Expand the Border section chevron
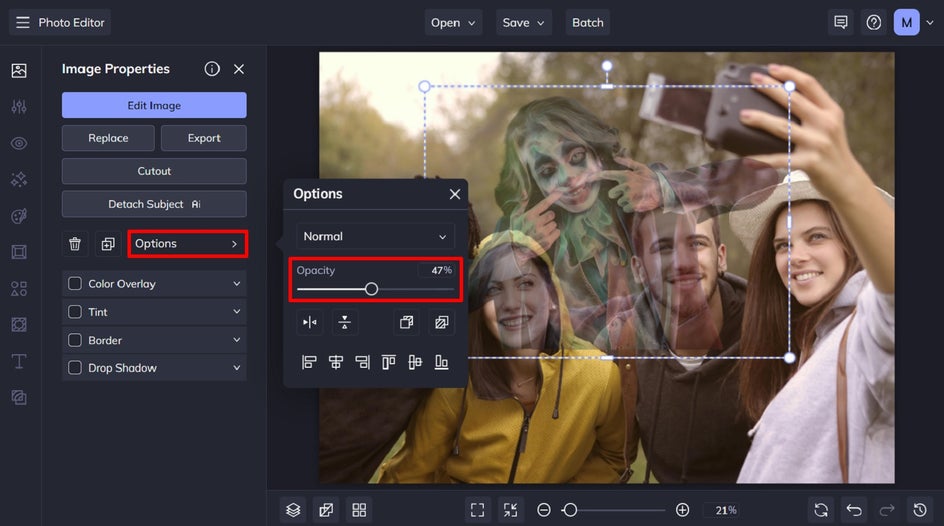Image resolution: width=944 pixels, height=526 pixels. pyautogui.click(x=237, y=340)
